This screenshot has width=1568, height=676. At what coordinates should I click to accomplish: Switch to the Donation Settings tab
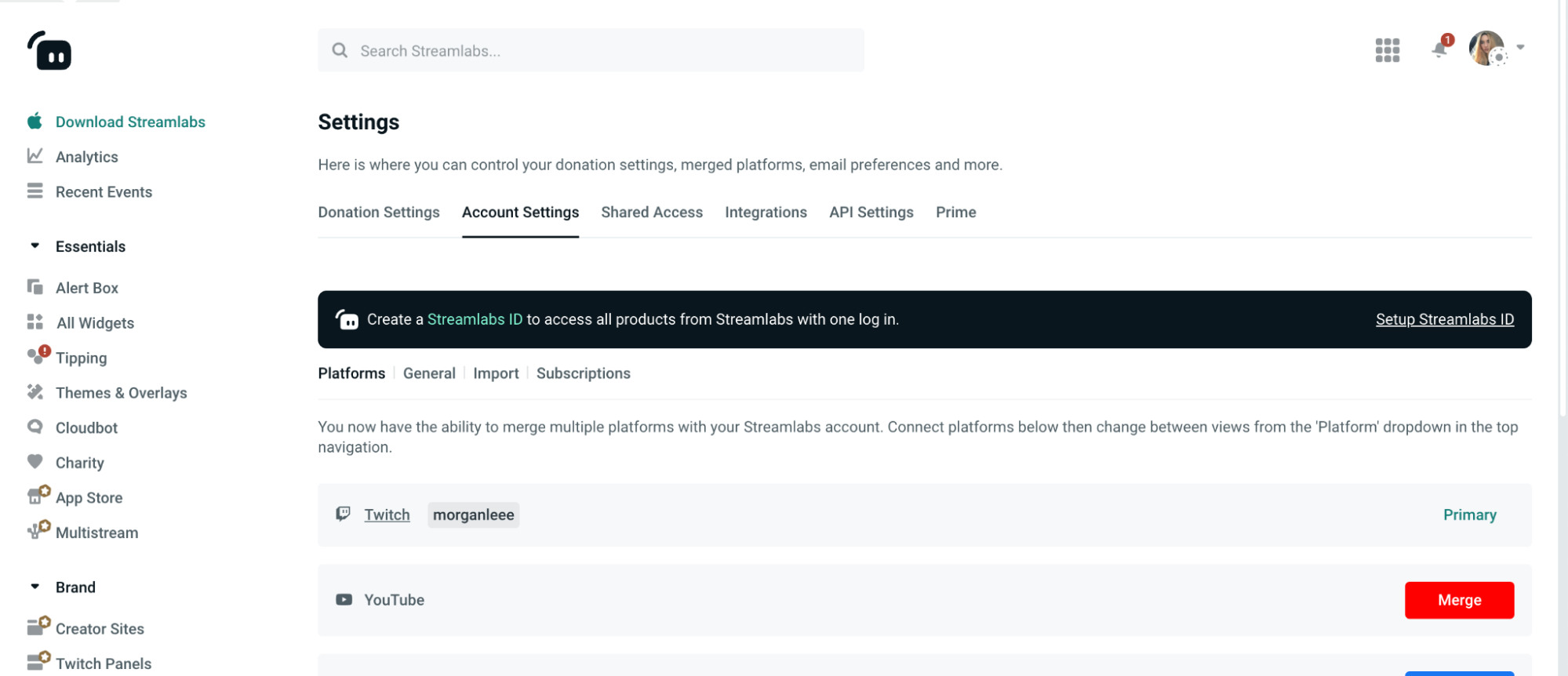pos(379,212)
